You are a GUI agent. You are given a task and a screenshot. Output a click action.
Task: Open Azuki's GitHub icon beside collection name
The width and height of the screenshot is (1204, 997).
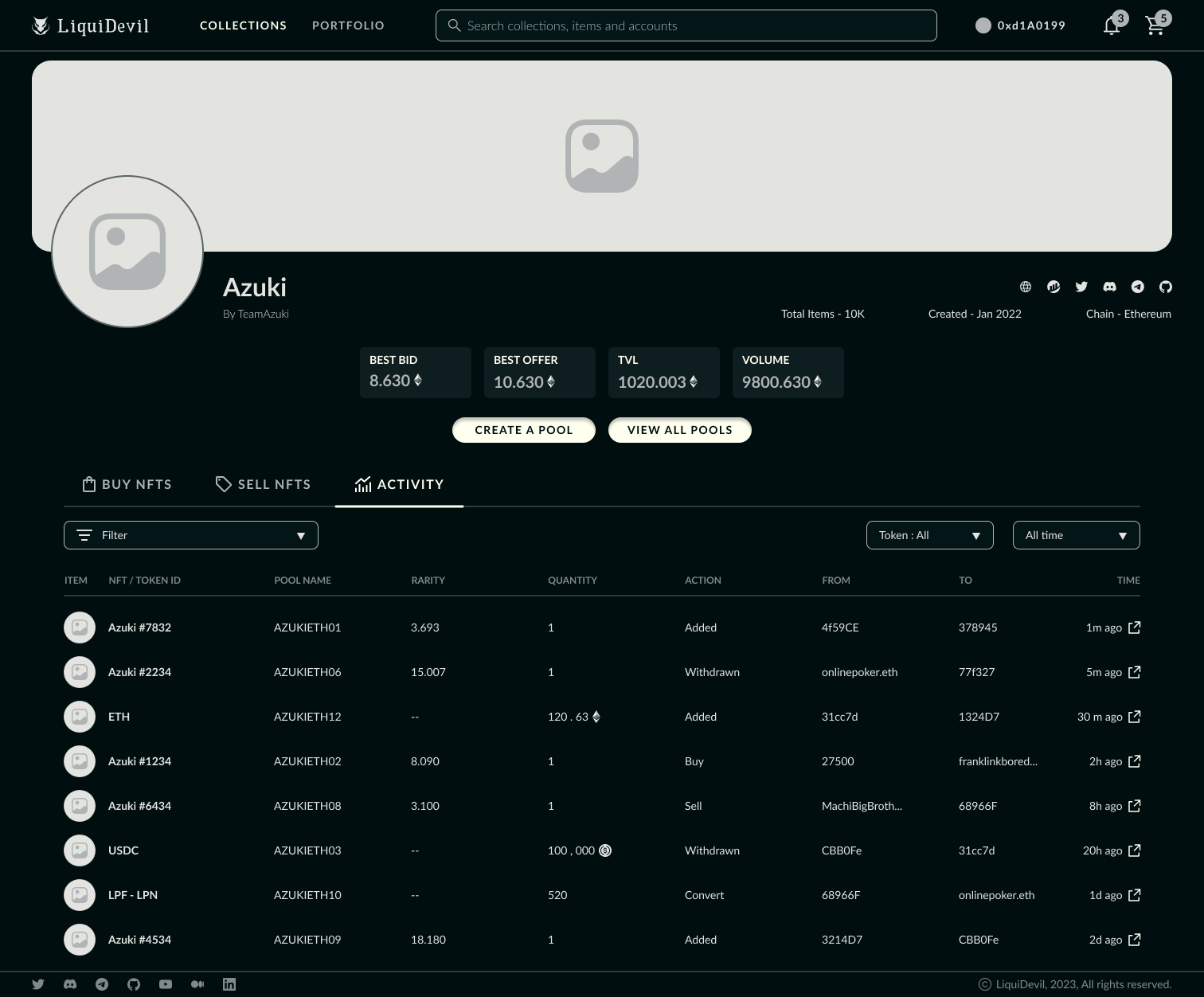click(x=1166, y=287)
